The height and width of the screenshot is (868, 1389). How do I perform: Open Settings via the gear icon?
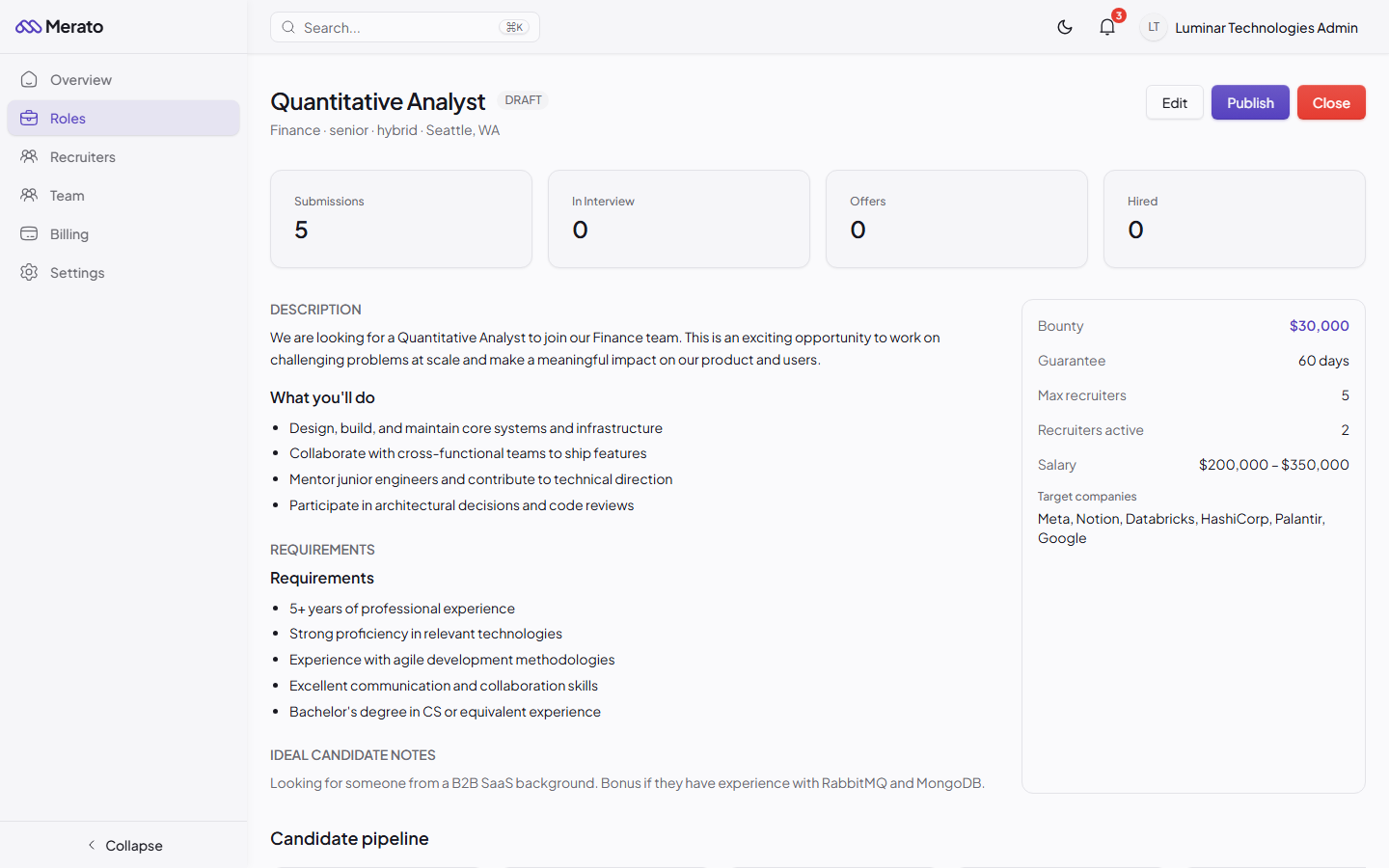(x=29, y=272)
